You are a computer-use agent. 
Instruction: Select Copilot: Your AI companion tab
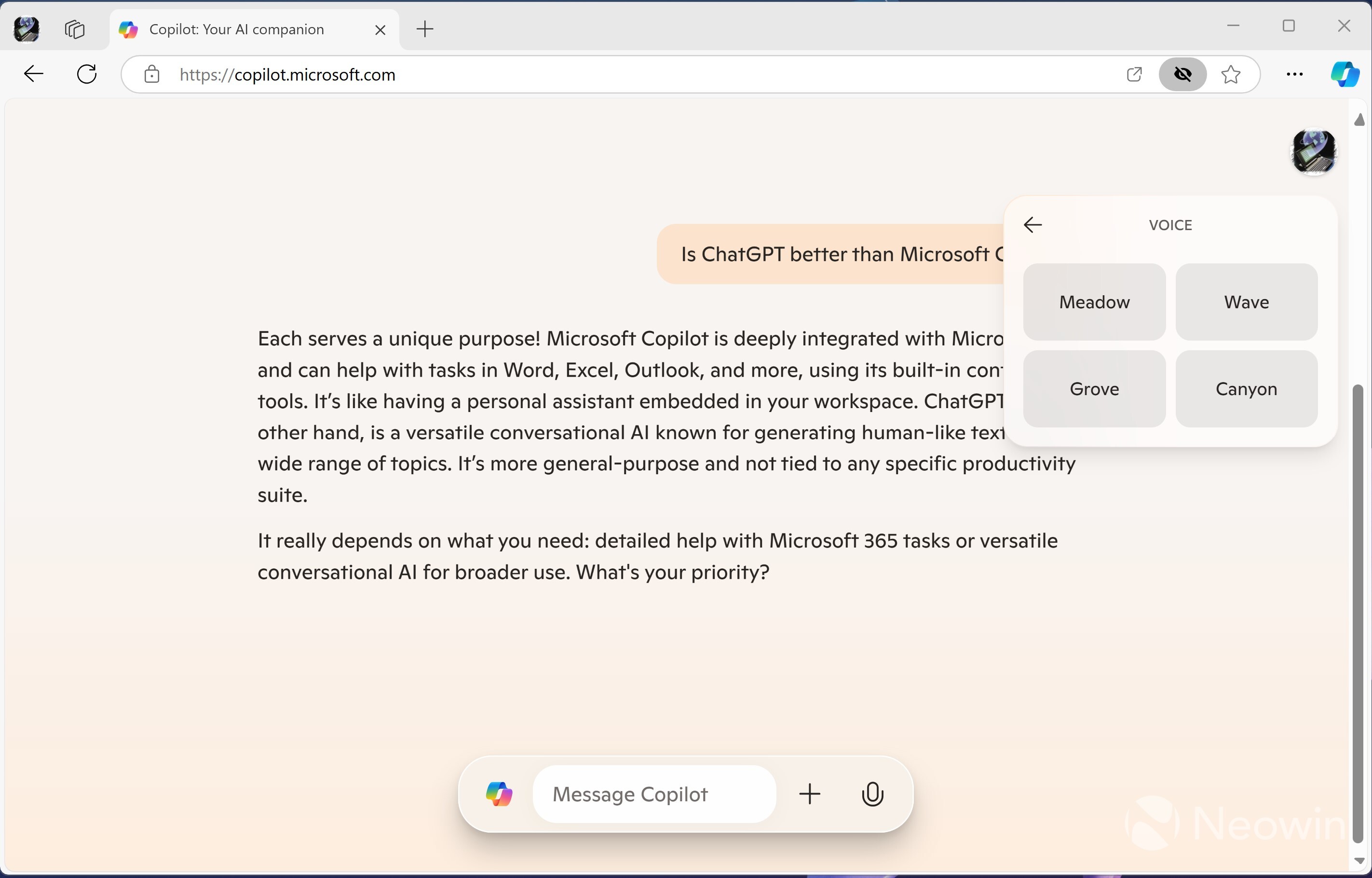pyautogui.click(x=254, y=29)
